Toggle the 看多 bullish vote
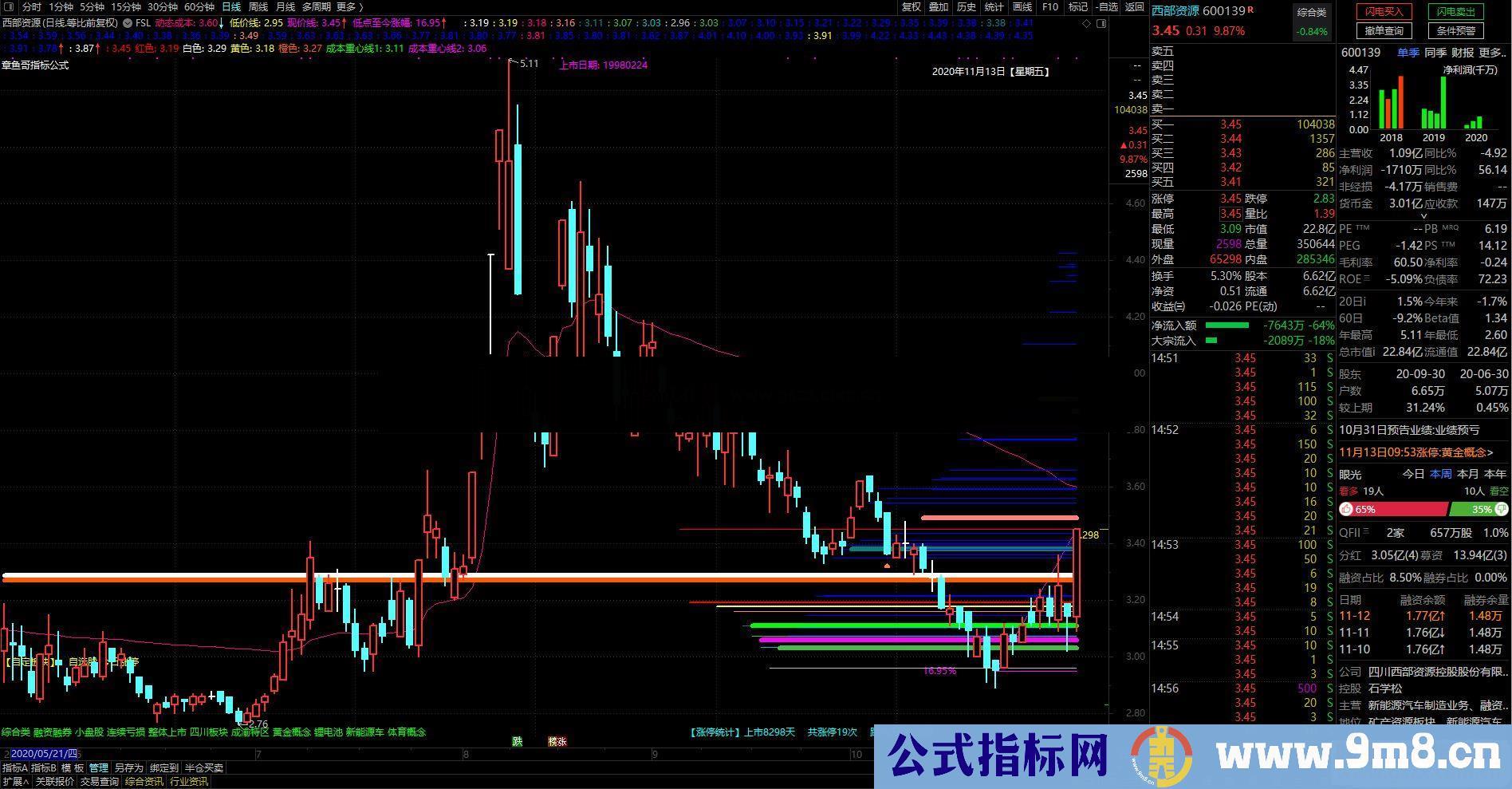Screen dimensions: 1512x789 [1349, 491]
